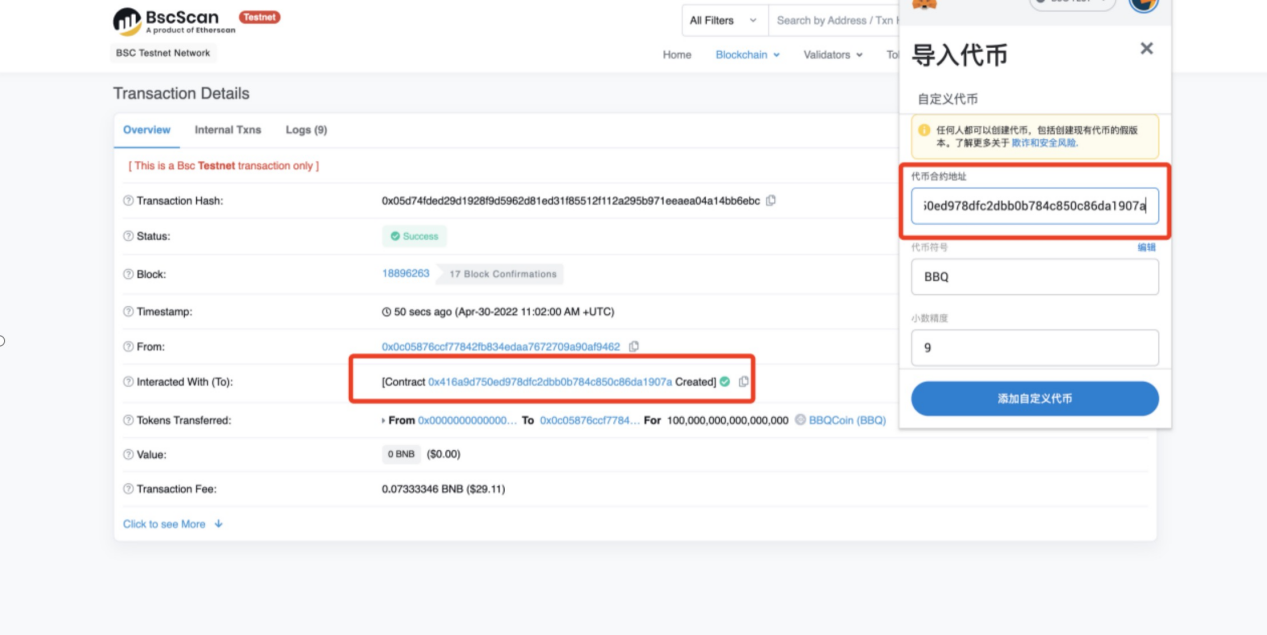
Task: Click the BBQCoin token icon
Action: tap(800, 420)
